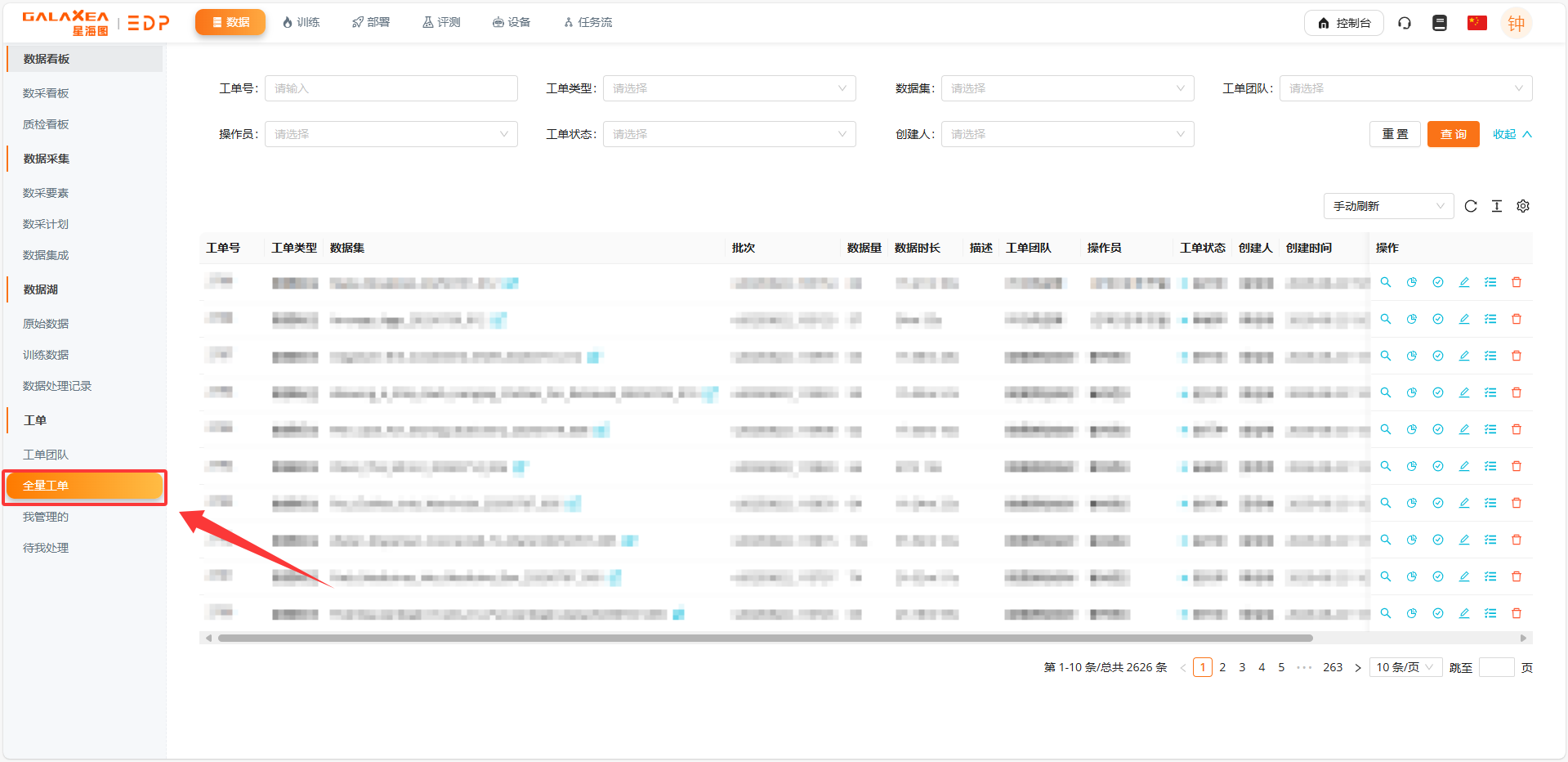
Task: Click the headset support icon in header
Action: [1405, 23]
